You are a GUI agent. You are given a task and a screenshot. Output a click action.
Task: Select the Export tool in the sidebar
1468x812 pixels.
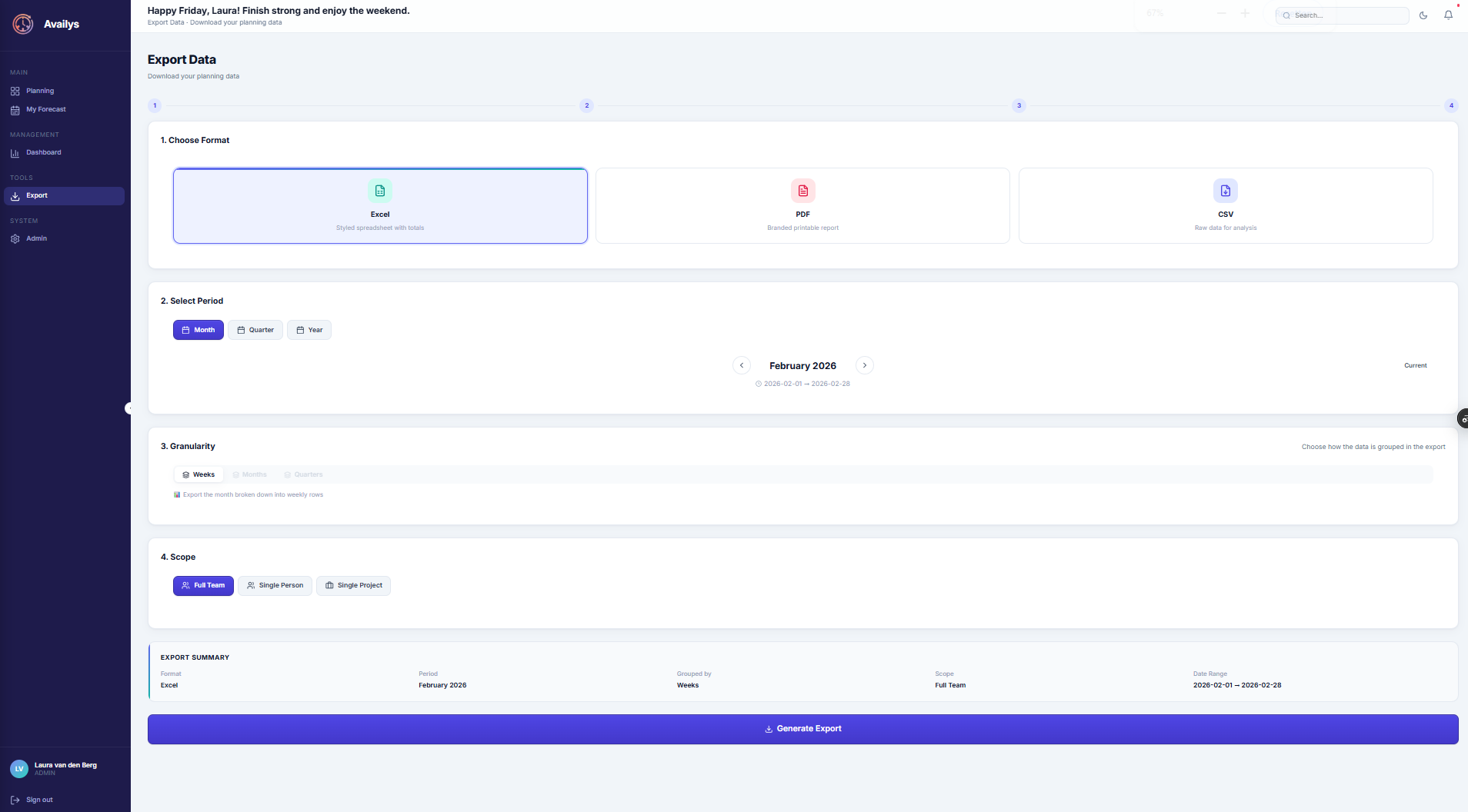(x=36, y=195)
